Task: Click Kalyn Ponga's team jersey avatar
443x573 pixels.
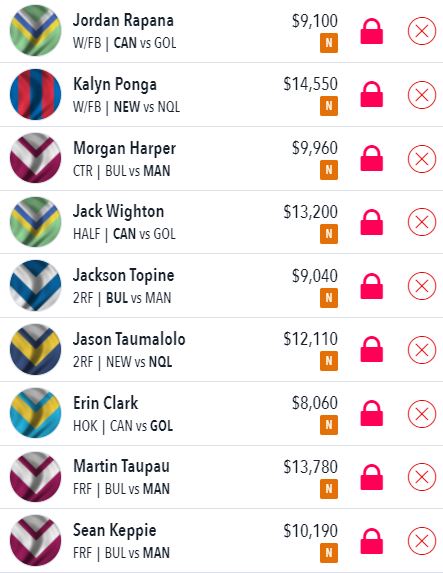Action: click(x=35, y=94)
